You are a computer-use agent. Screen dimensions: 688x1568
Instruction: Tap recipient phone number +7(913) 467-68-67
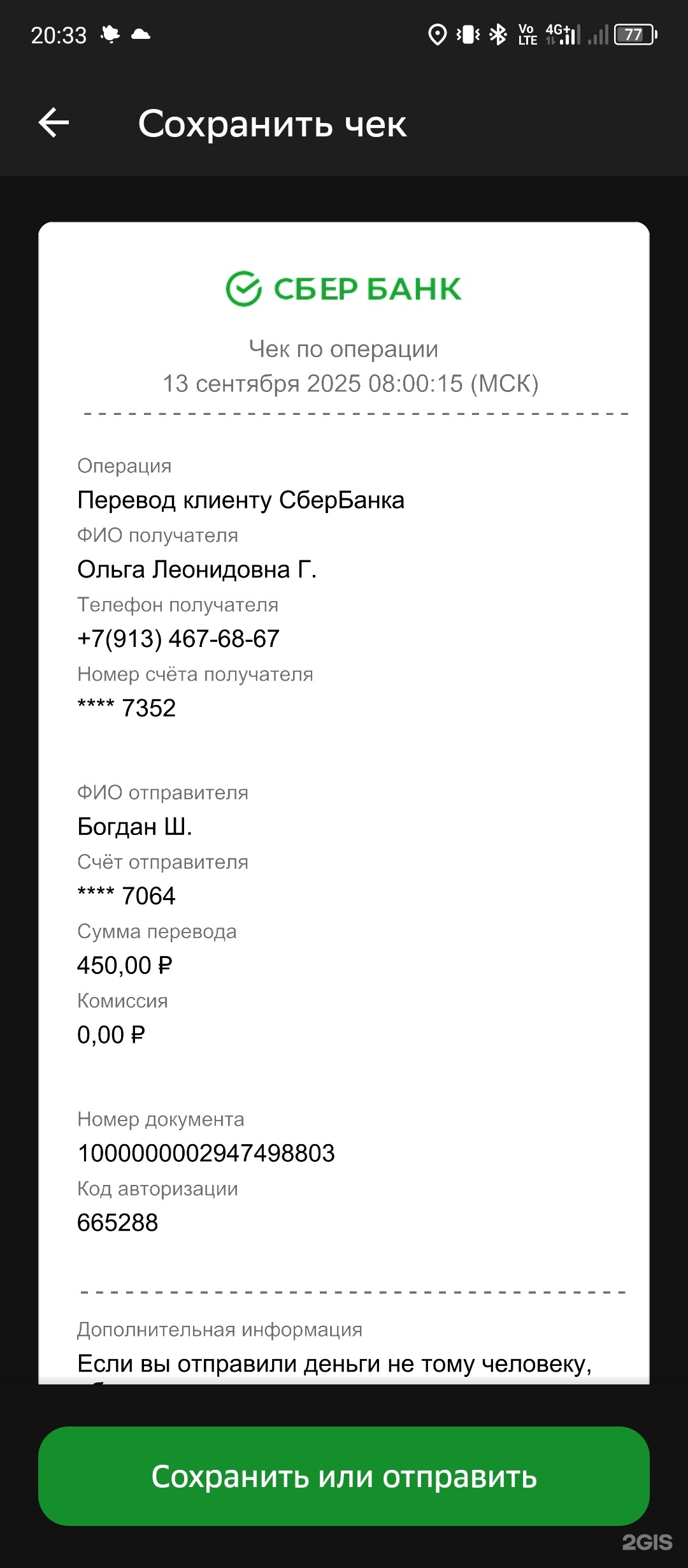click(178, 639)
